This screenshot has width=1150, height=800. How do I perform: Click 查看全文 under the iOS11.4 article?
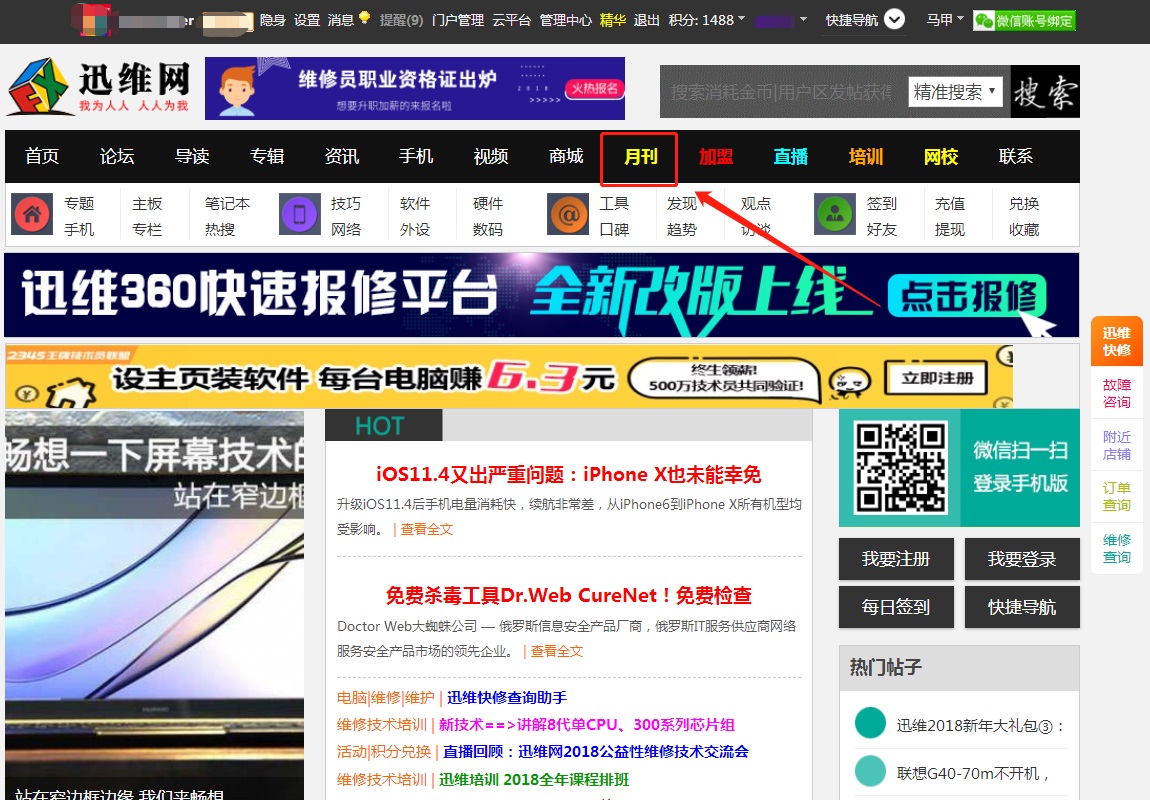[427, 529]
